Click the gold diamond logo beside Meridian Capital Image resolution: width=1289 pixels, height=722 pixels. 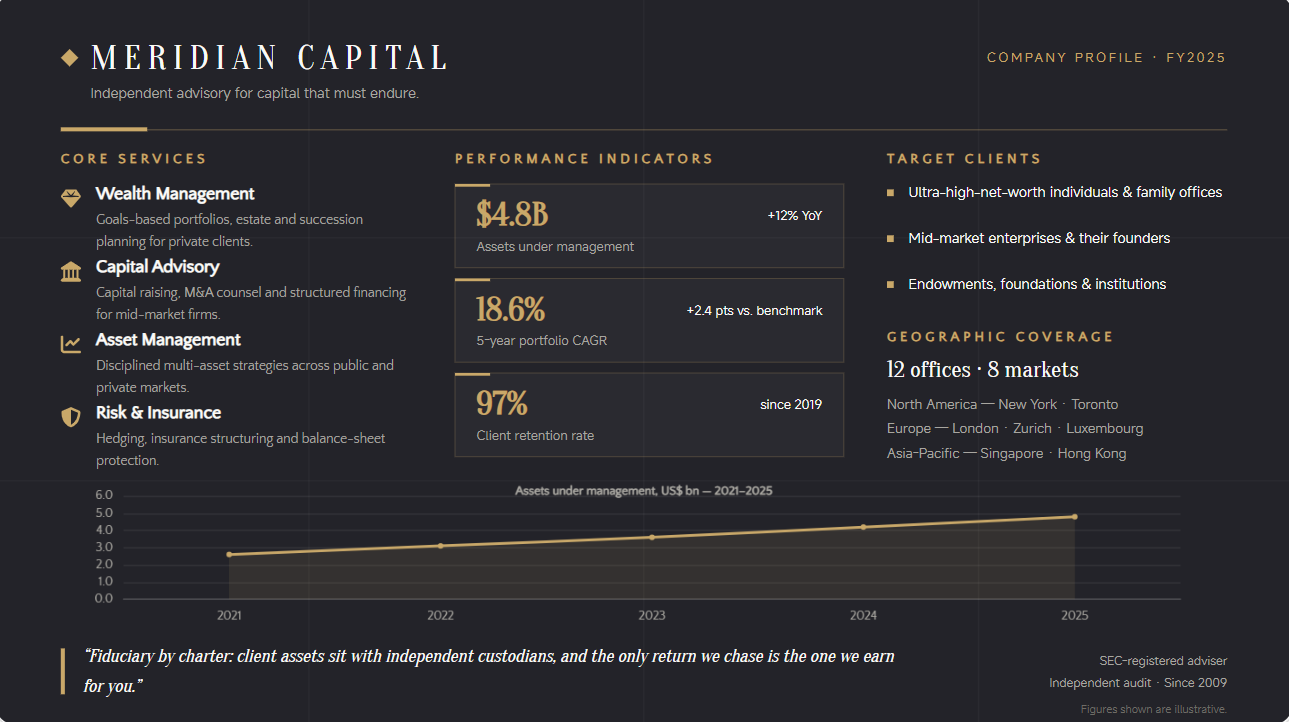70,58
